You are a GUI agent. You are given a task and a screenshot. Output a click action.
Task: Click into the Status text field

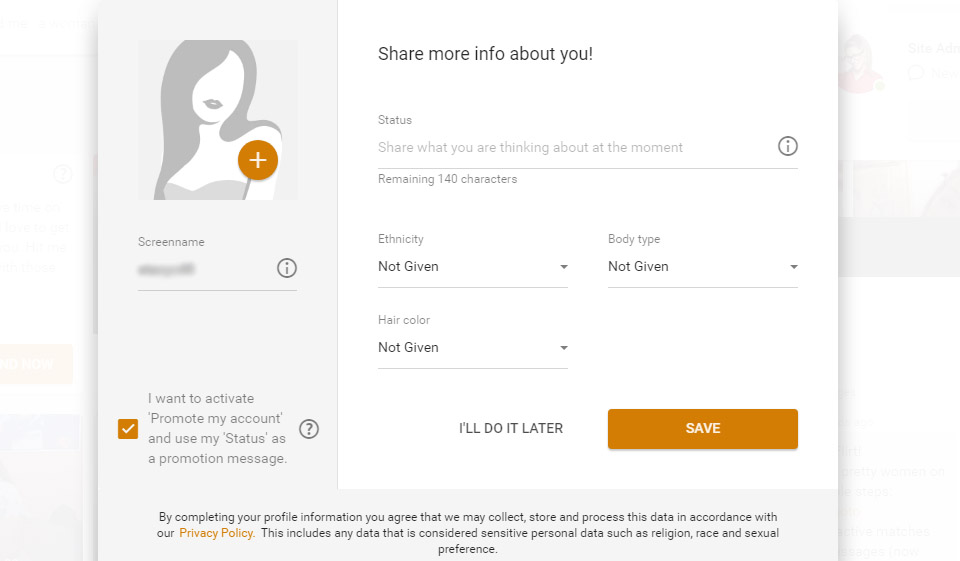pyautogui.click(x=570, y=148)
